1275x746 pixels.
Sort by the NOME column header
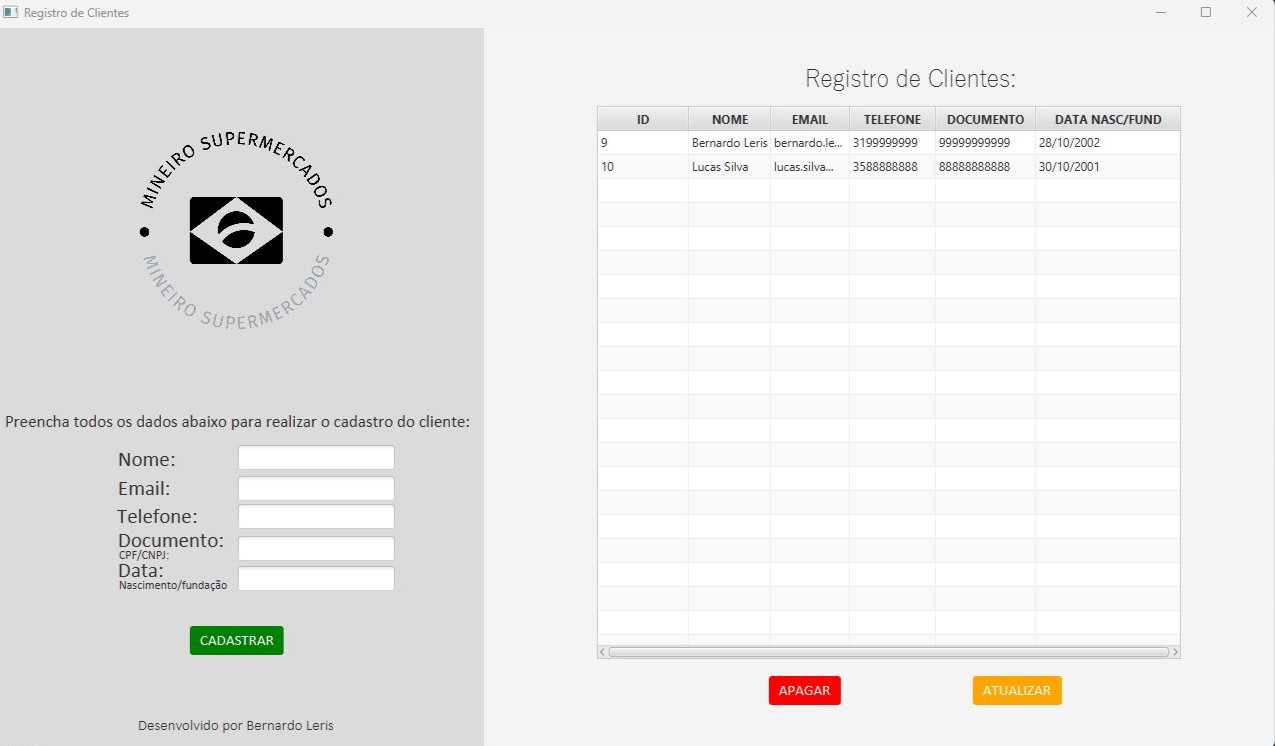pyautogui.click(x=729, y=119)
